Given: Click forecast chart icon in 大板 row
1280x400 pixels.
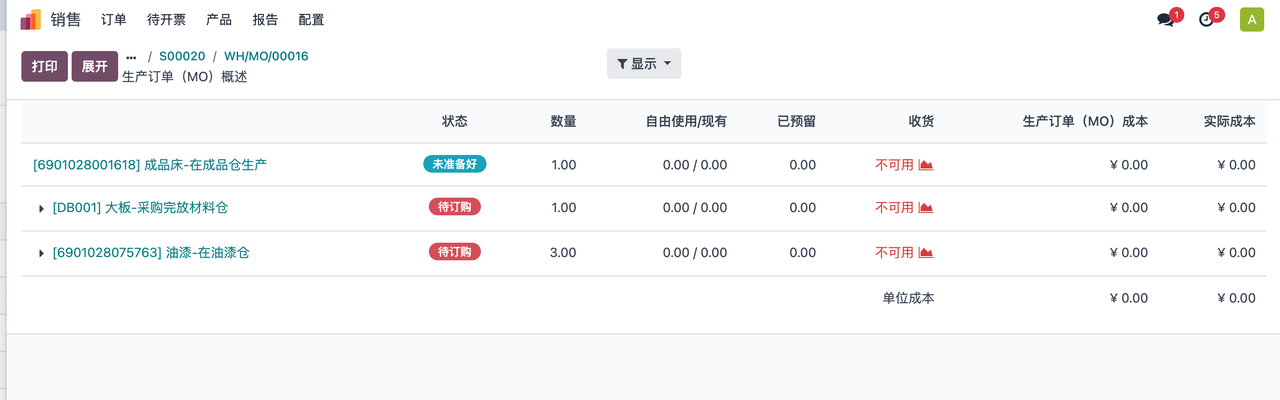Looking at the screenshot, I should [x=926, y=208].
